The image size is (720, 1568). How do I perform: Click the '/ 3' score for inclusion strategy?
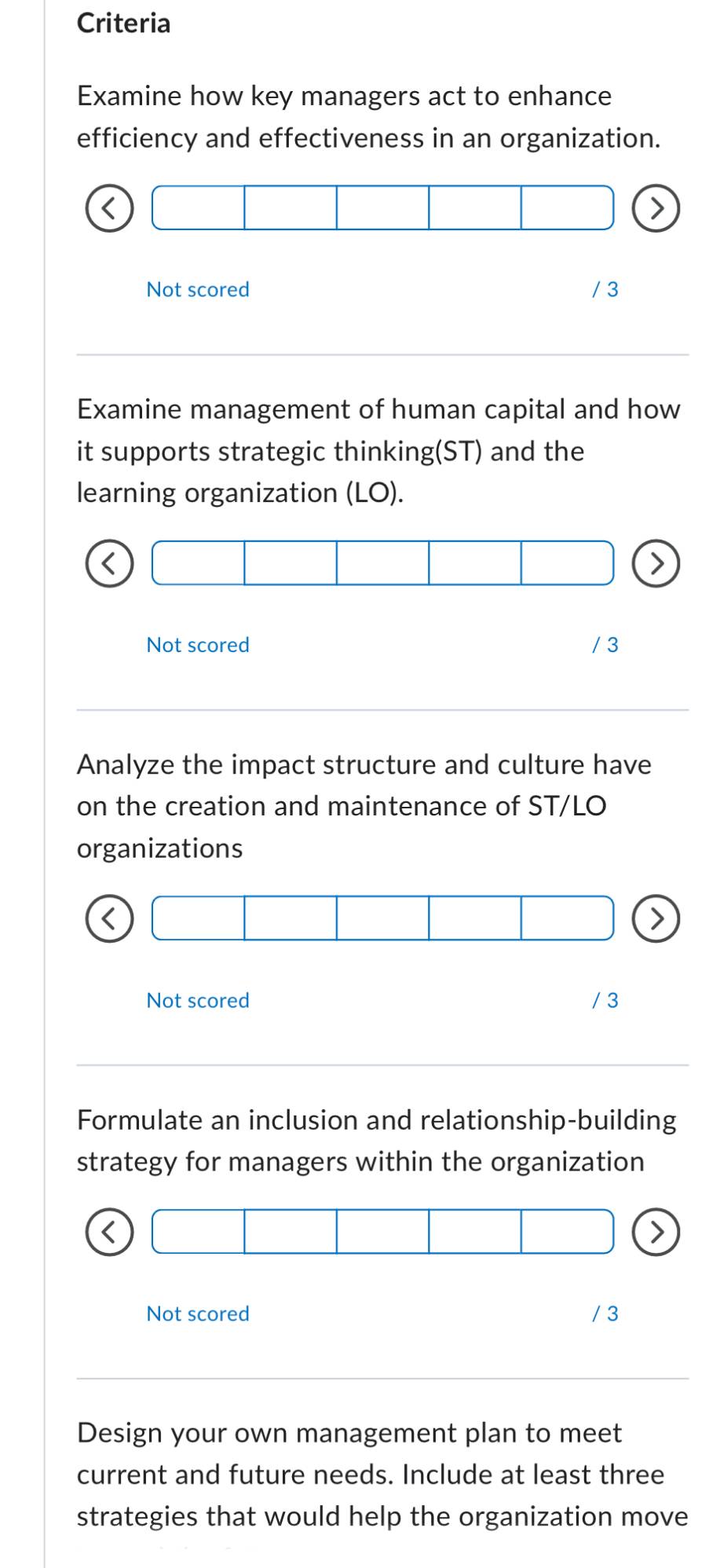coord(605,1314)
